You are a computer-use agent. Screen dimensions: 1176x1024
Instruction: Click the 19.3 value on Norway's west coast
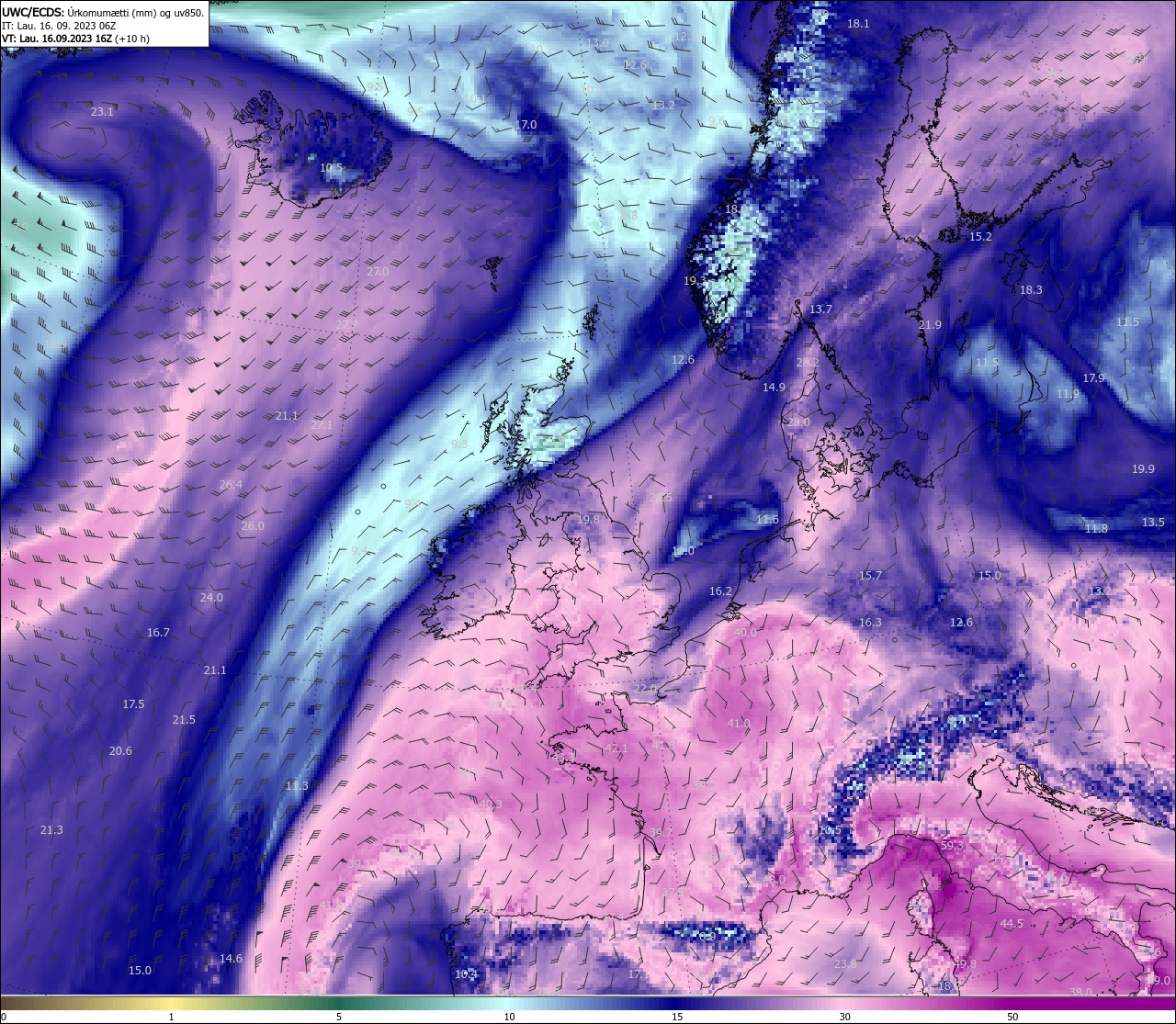coord(695,281)
